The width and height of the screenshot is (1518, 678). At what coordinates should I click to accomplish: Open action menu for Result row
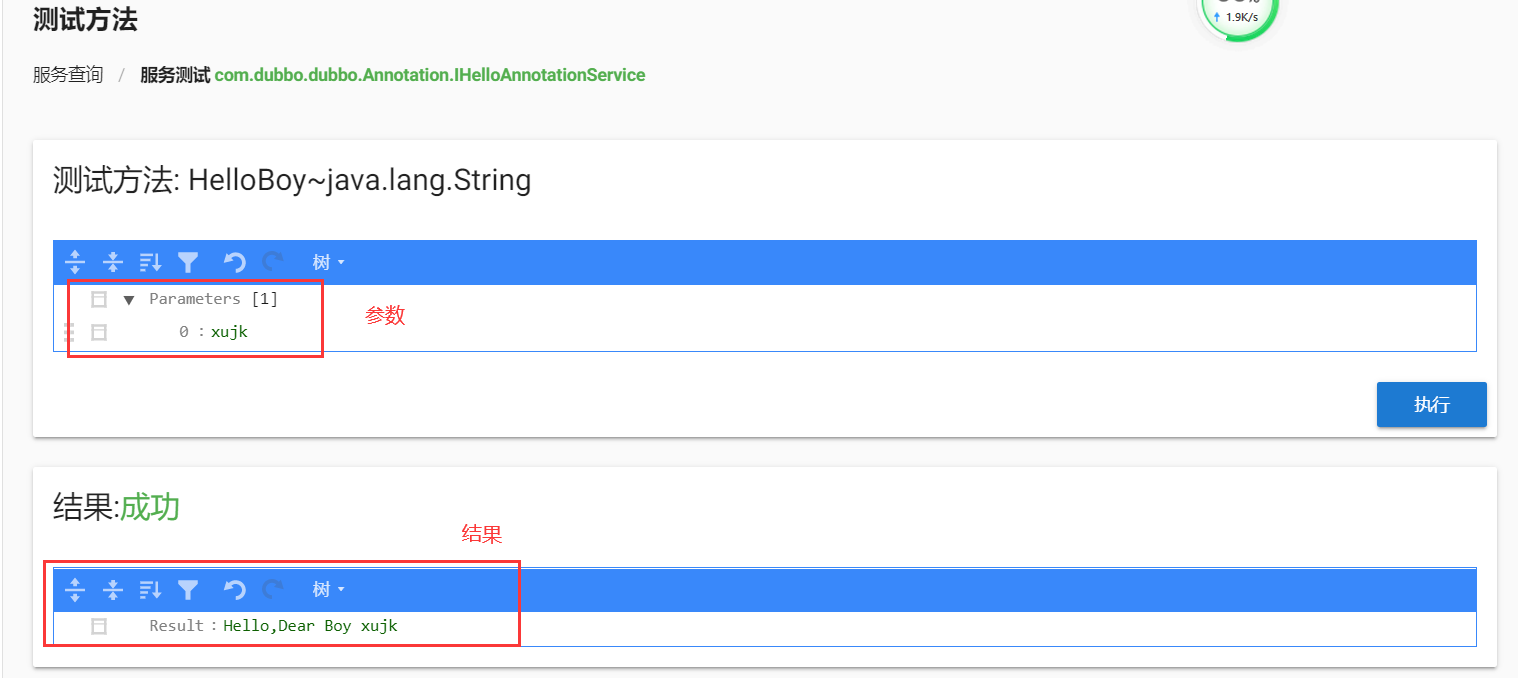click(x=99, y=626)
